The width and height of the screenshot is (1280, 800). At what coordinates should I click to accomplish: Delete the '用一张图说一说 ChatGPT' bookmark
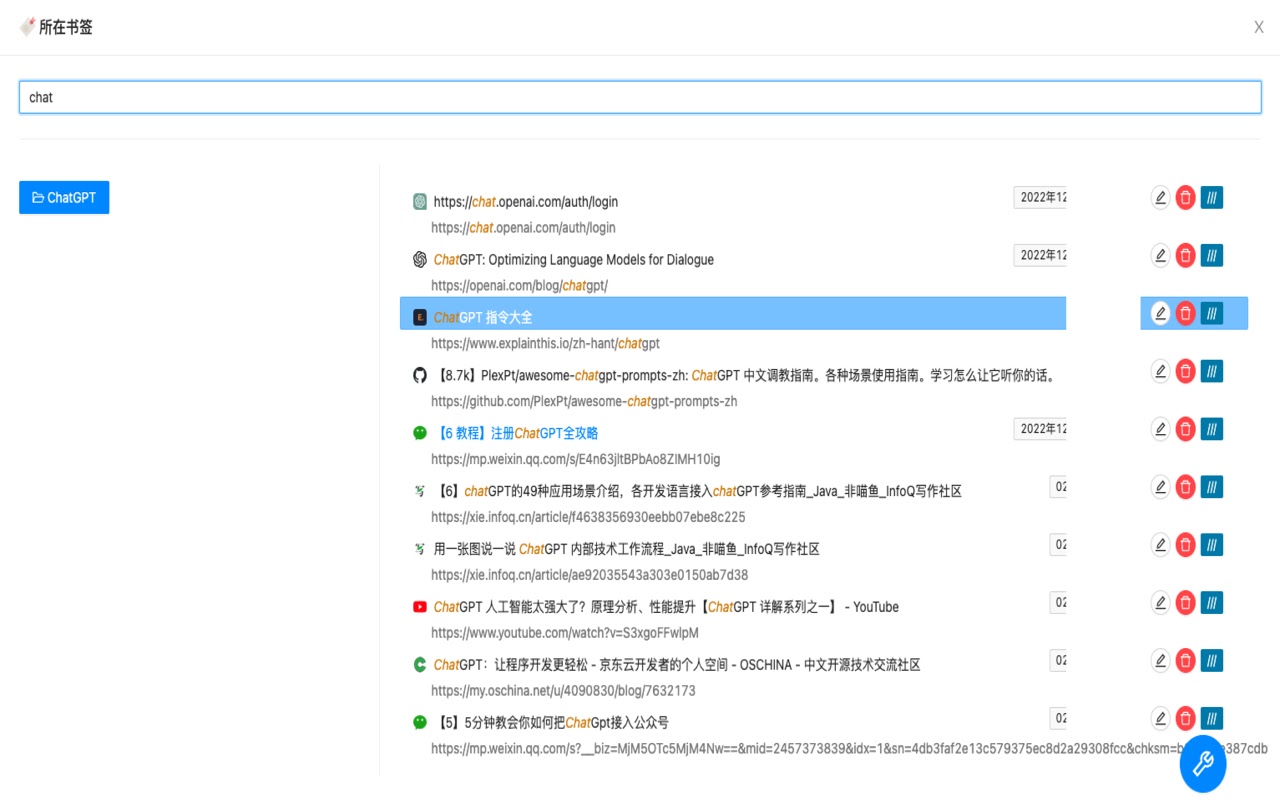point(1185,546)
